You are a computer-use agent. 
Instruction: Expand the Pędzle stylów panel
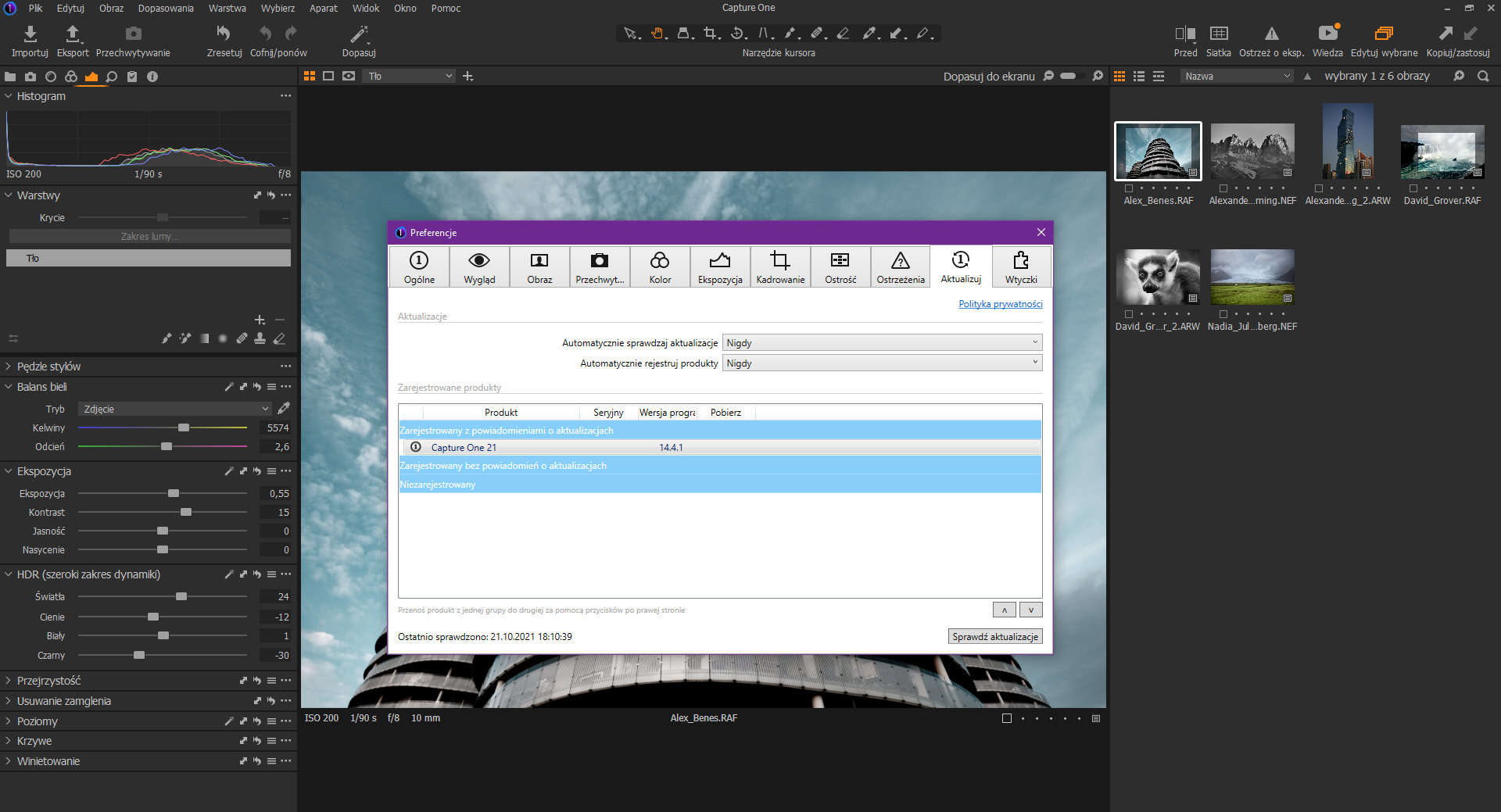click(9, 367)
